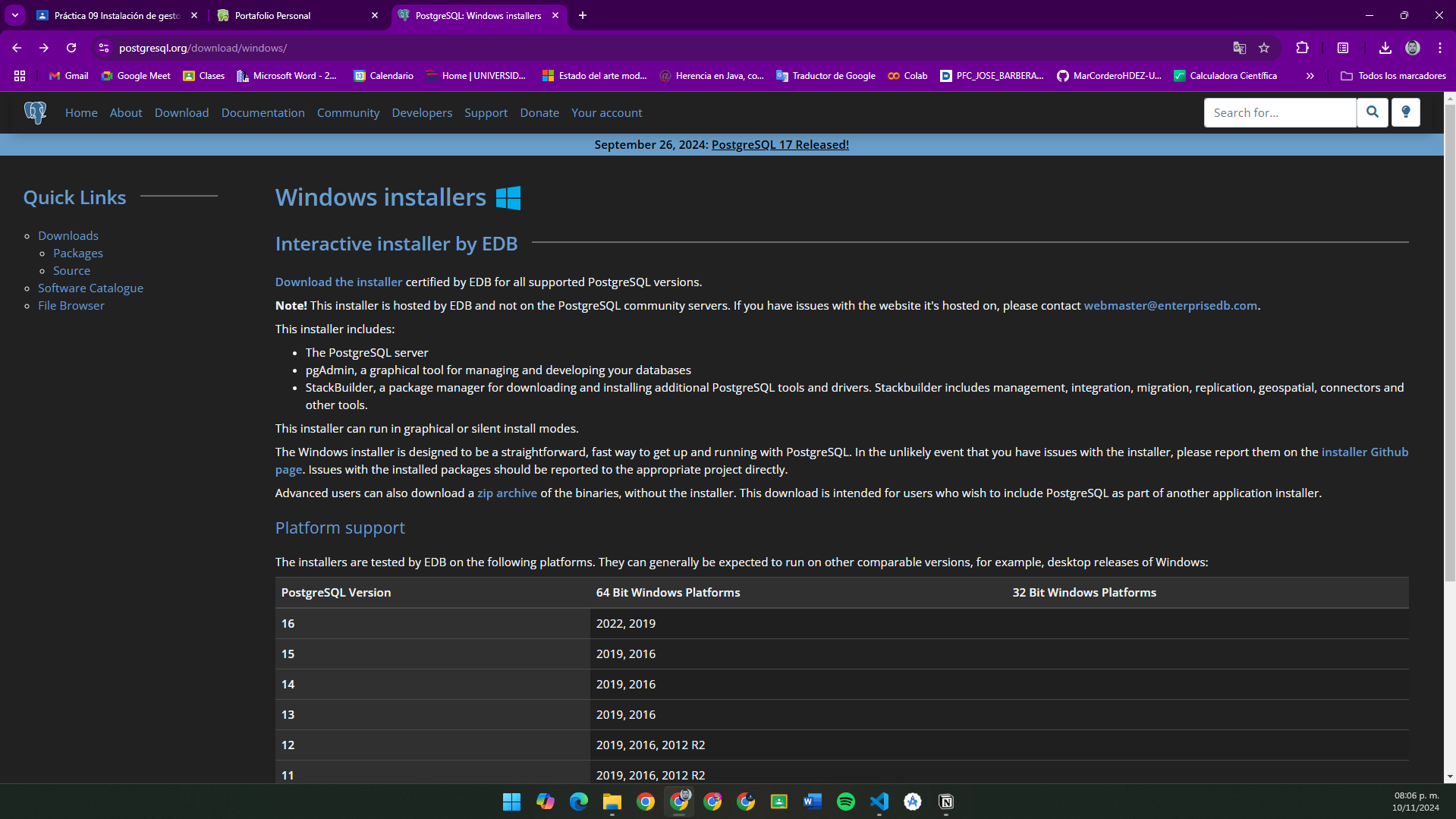The image size is (1456, 819).
Task: Open Packages in Quick Links
Action: (x=78, y=253)
